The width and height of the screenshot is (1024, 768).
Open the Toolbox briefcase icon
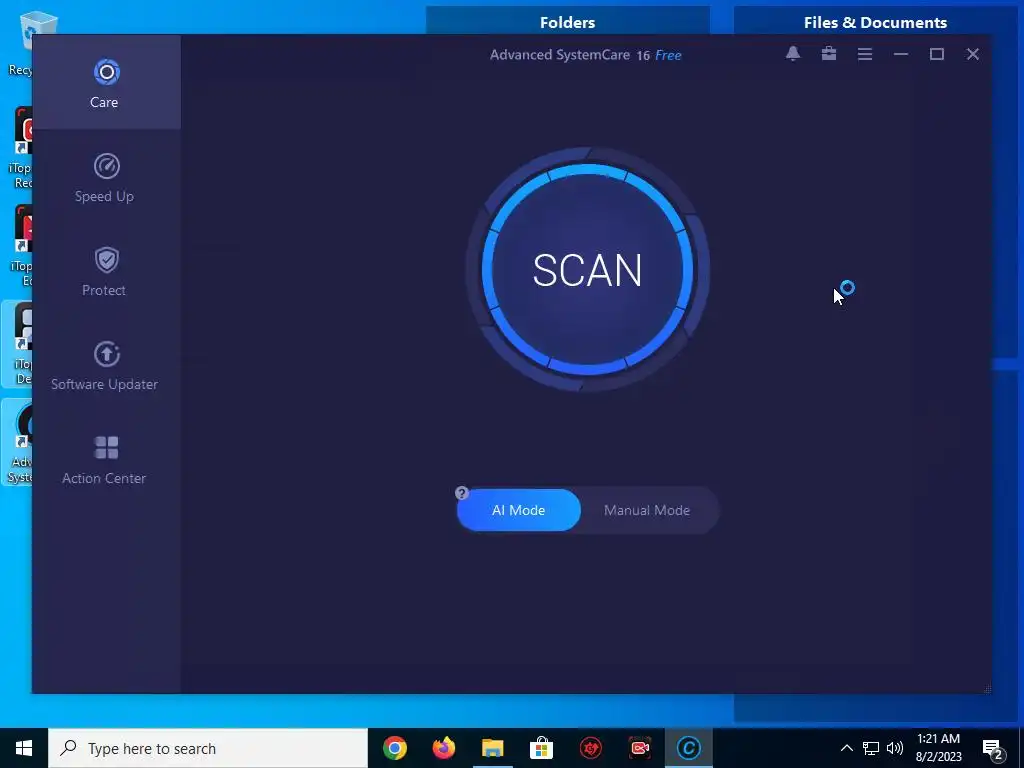pyautogui.click(x=829, y=54)
